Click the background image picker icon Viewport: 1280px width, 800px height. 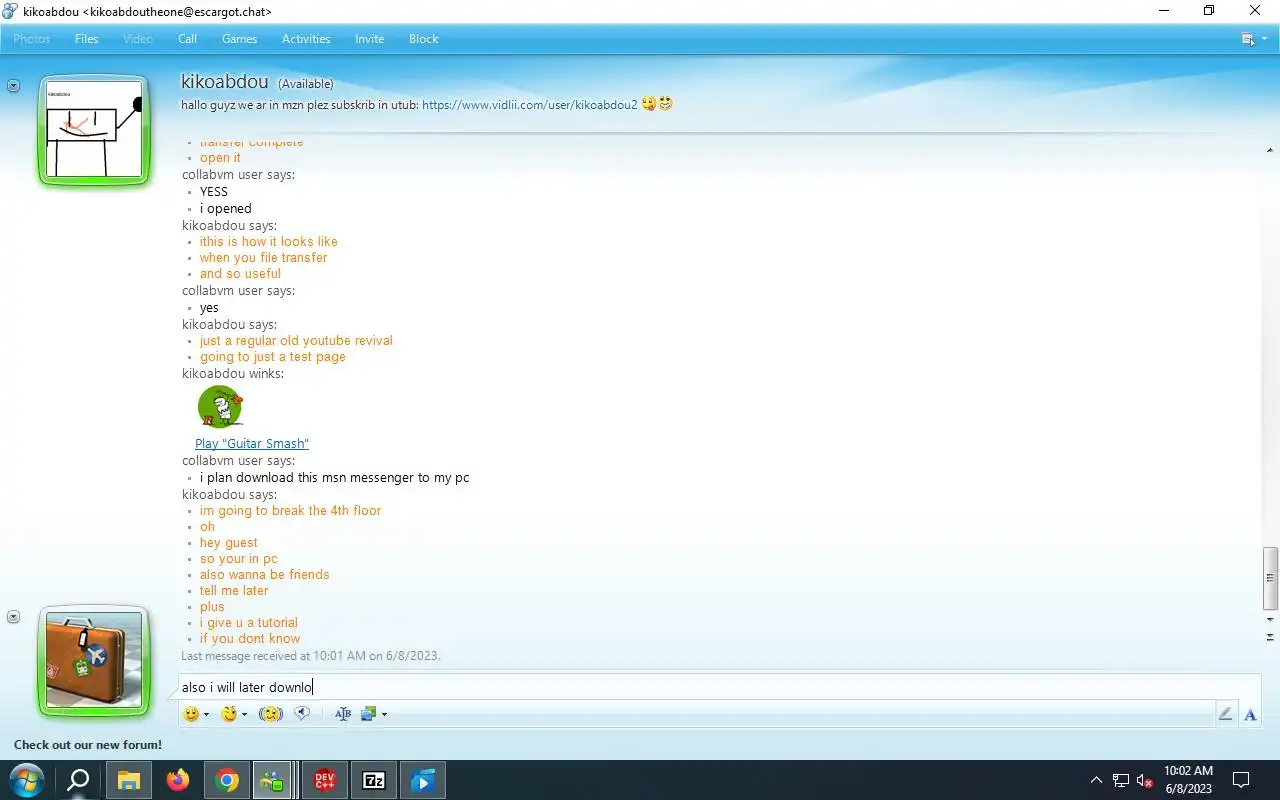[x=369, y=714]
